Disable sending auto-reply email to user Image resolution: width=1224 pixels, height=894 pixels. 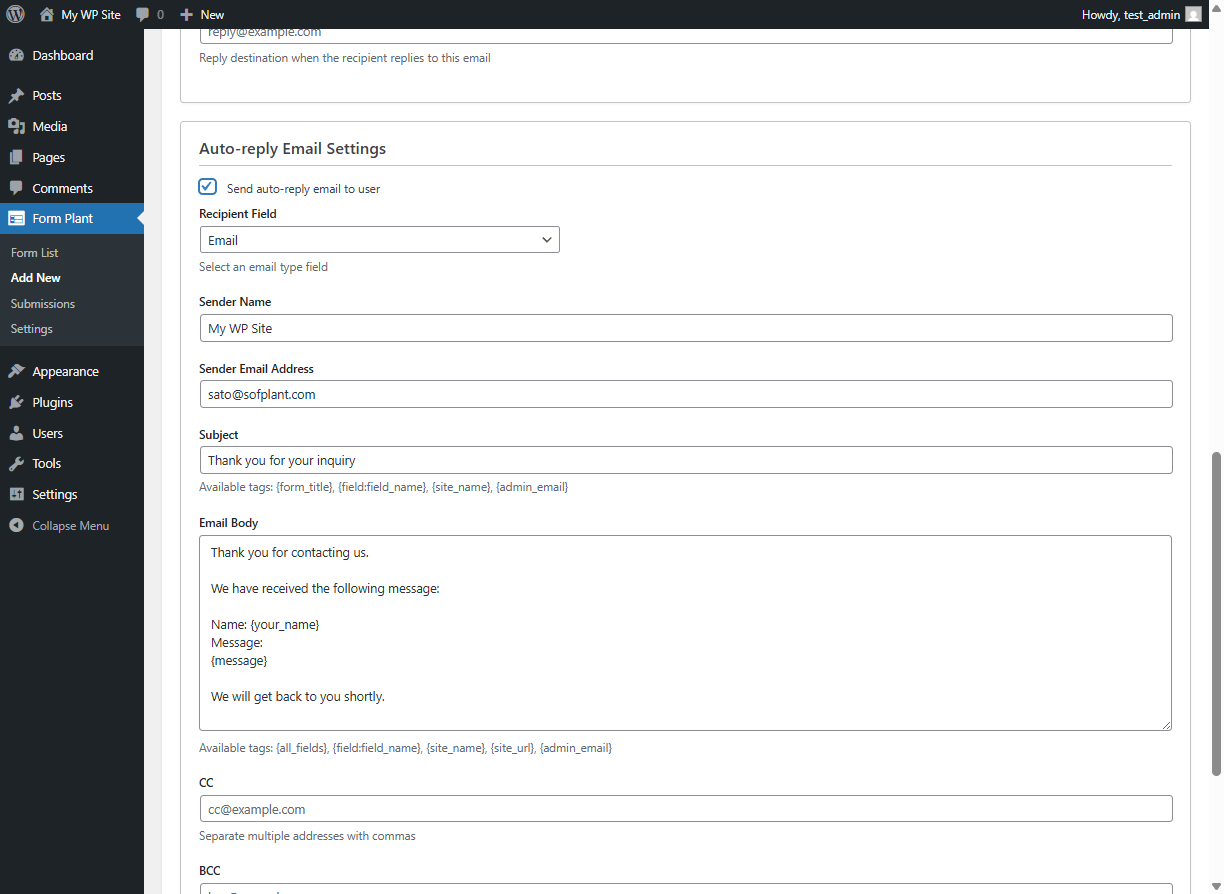coord(207,186)
